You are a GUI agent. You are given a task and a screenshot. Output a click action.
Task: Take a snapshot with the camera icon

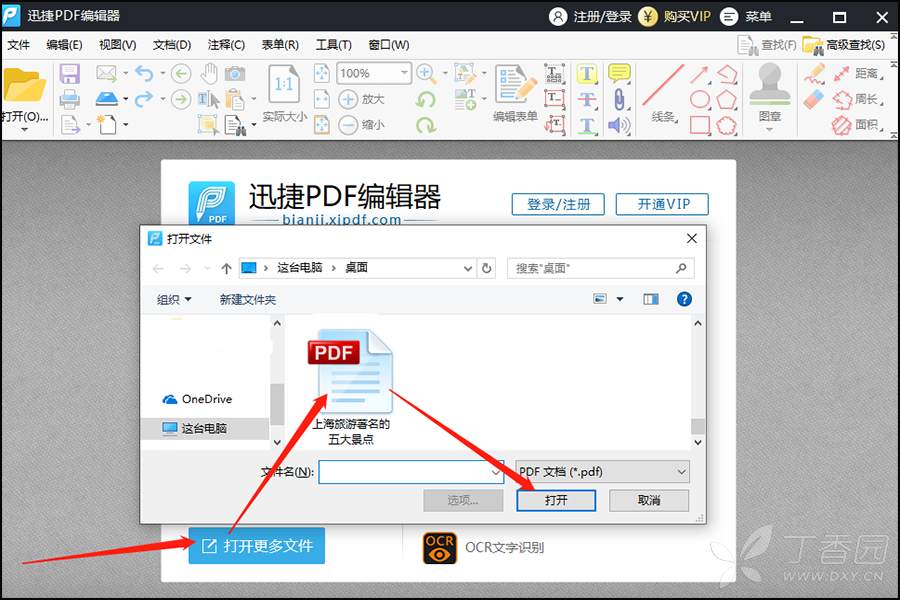(x=235, y=73)
